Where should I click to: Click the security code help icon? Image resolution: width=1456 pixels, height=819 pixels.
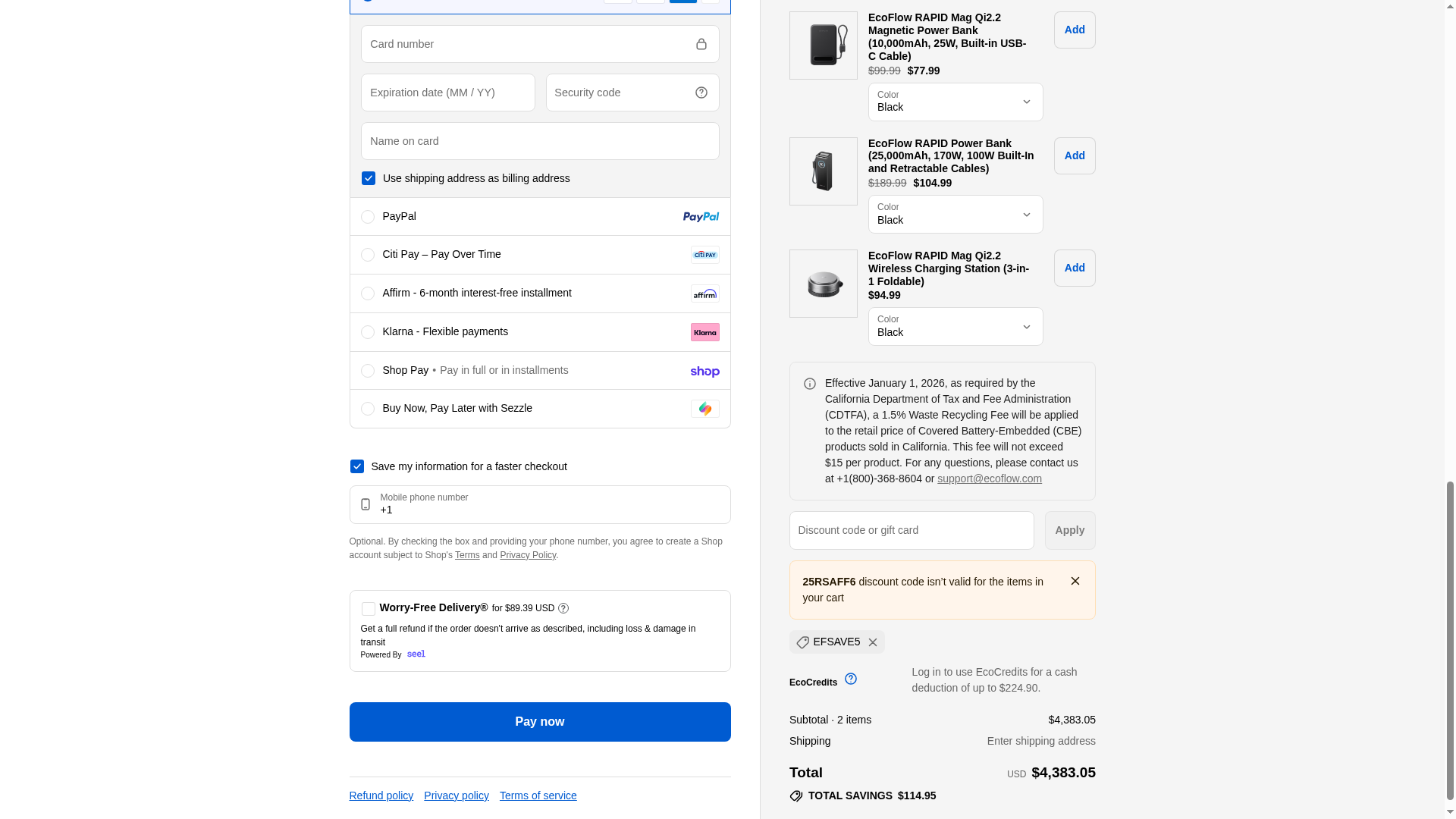point(701,93)
